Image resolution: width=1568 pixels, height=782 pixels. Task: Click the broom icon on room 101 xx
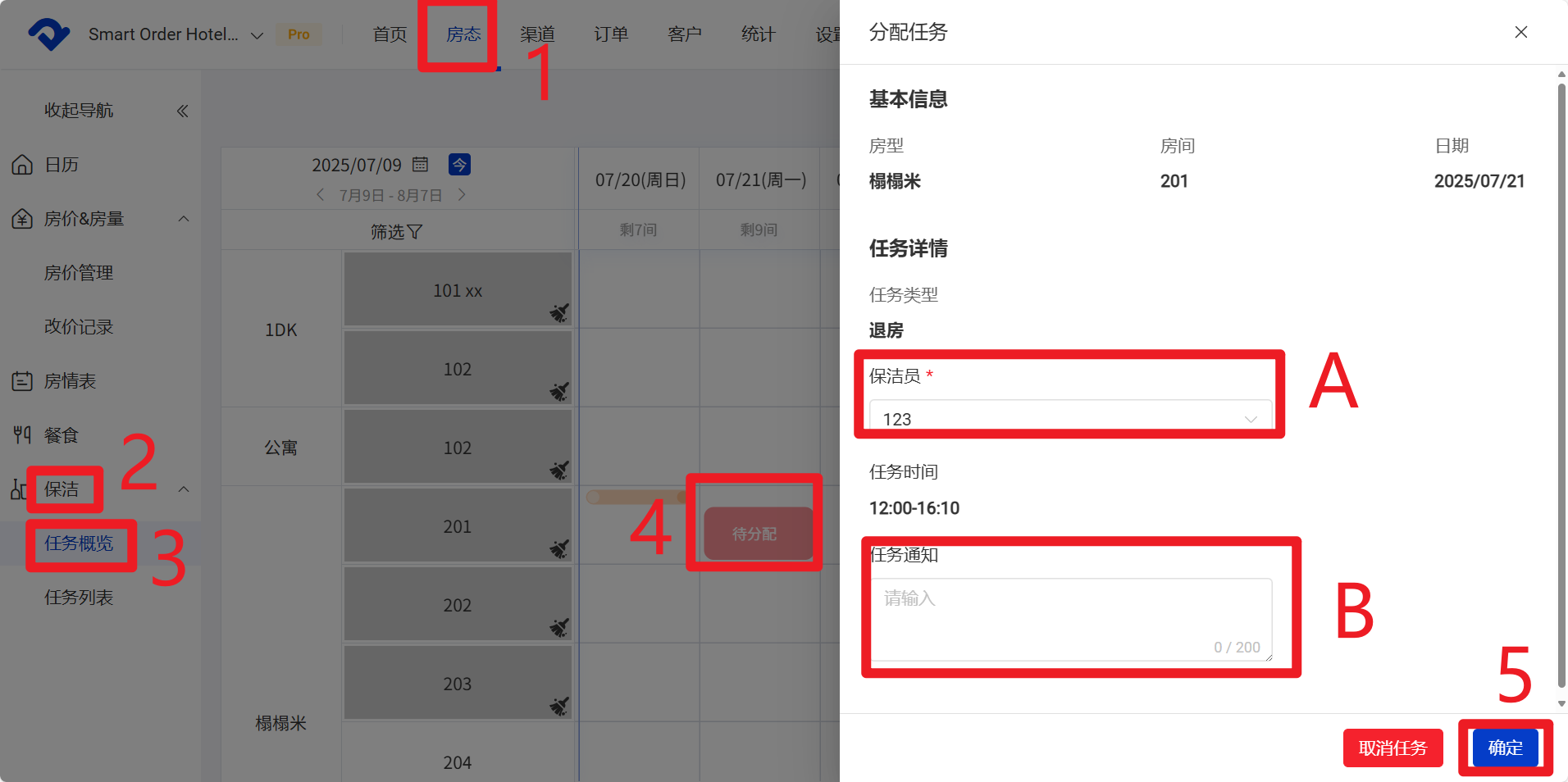[559, 312]
